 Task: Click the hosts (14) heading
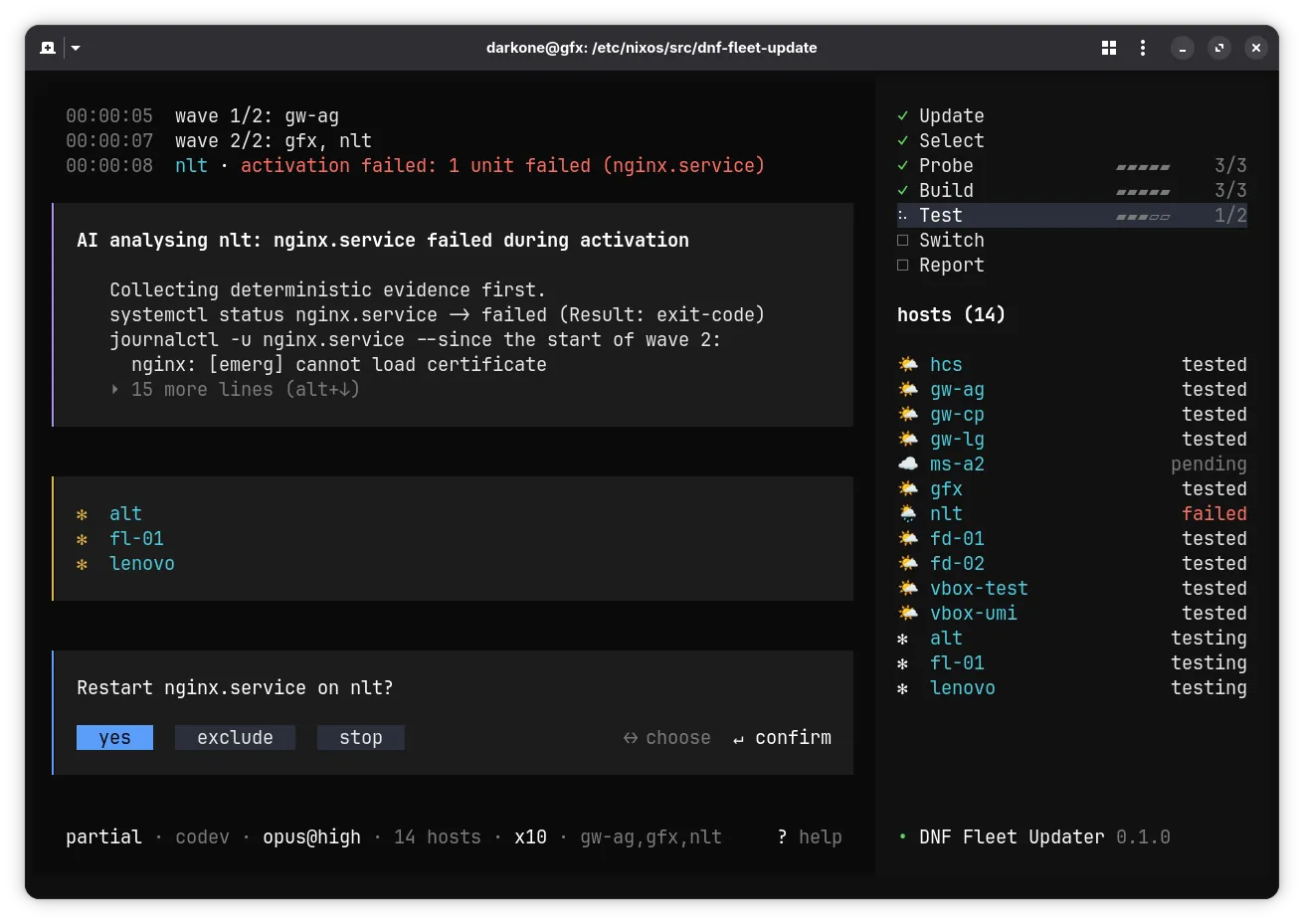951,315
